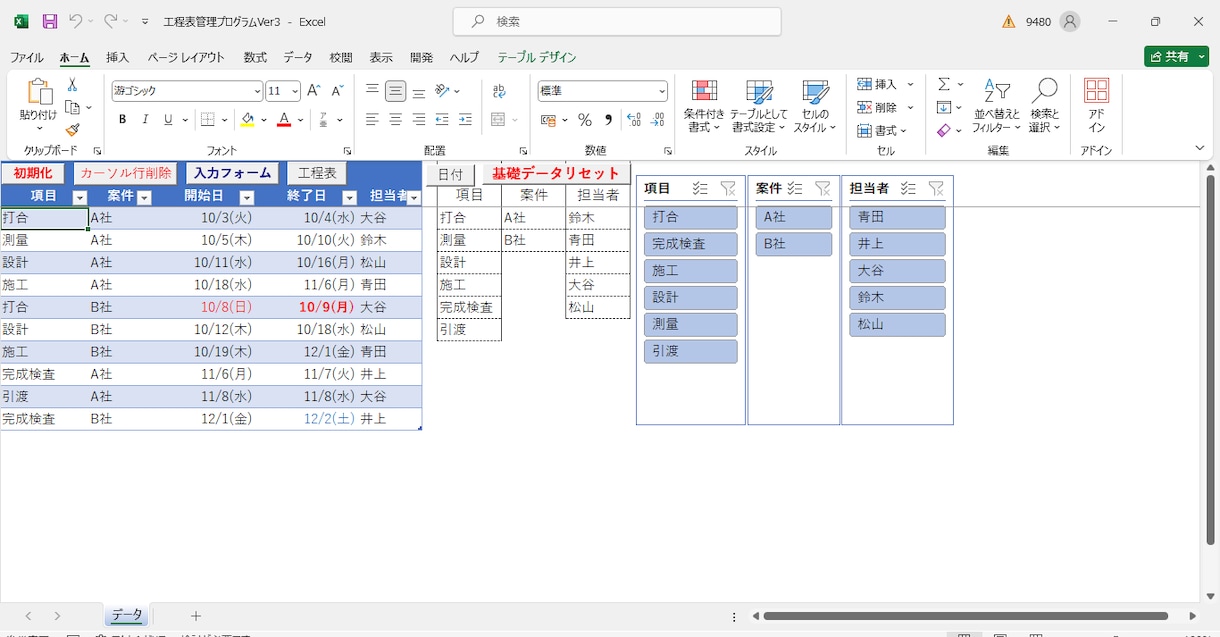Open Conditional Formatting (条件付き書式)
Image resolution: width=1220 pixels, height=637 pixels.
pos(704,106)
